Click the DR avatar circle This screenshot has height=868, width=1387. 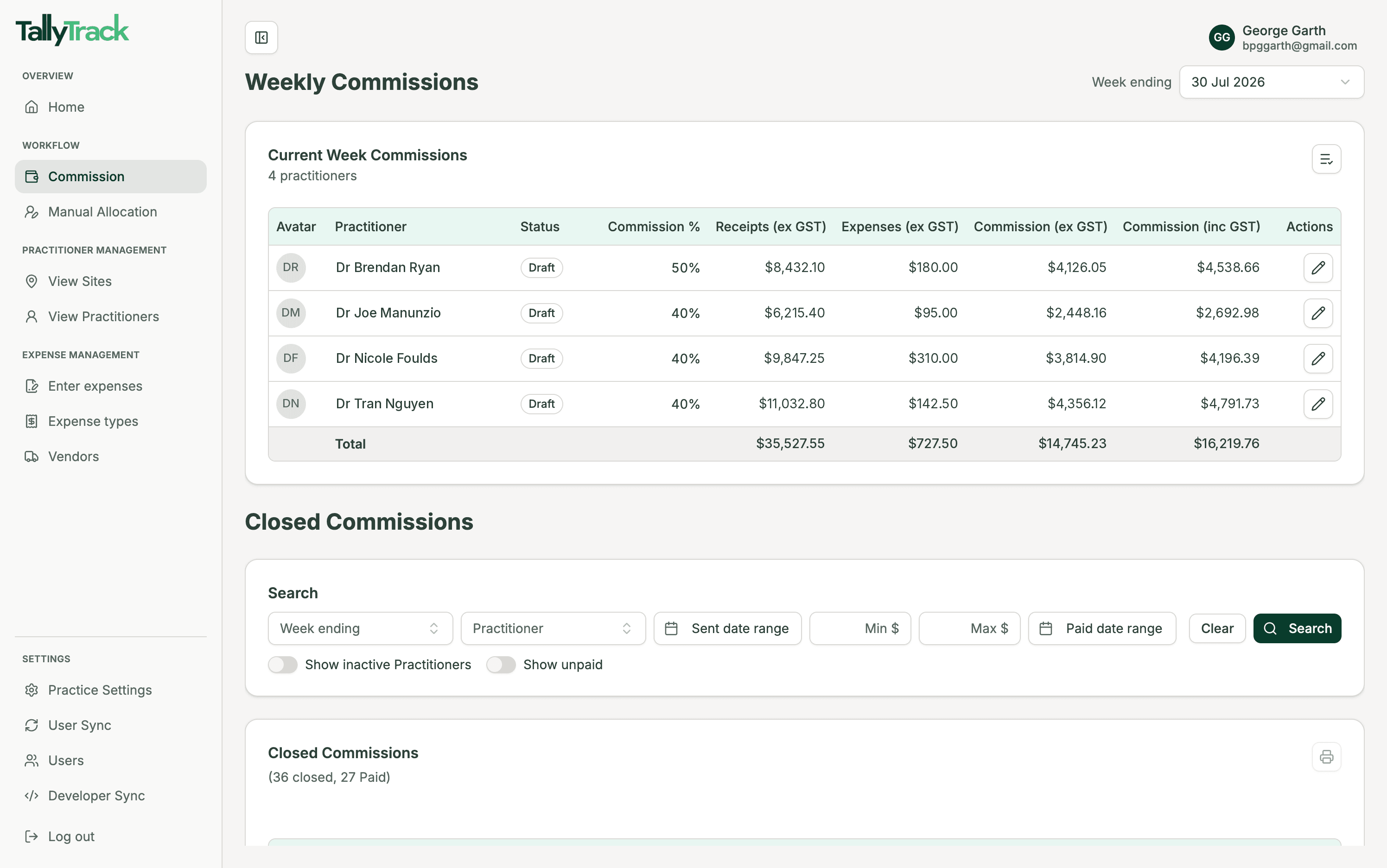[x=291, y=267]
